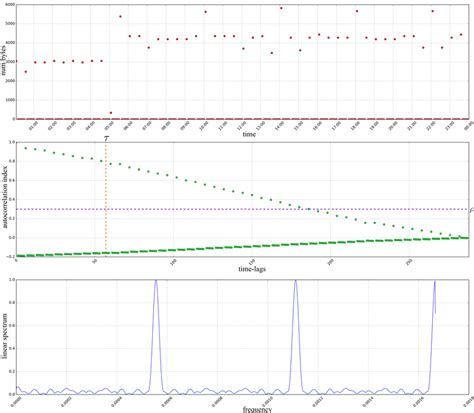Click the orange vertical dotted tau line
The height and width of the screenshot is (413, 474).
tap(106, 197)
